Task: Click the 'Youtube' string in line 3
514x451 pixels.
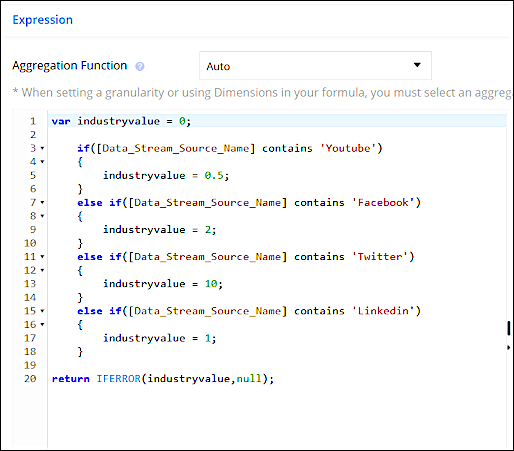Action: point(348,148)
